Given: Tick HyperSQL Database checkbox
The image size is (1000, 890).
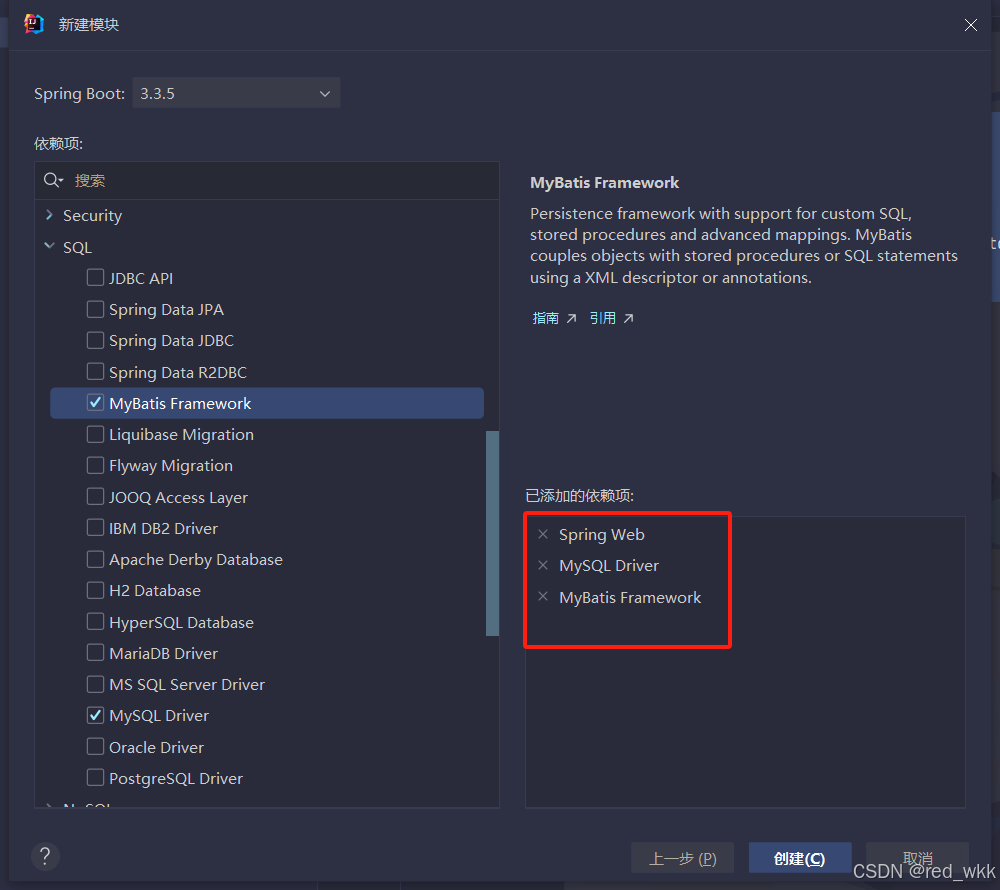Looking at the screenshot, I should tap(95, 622).
